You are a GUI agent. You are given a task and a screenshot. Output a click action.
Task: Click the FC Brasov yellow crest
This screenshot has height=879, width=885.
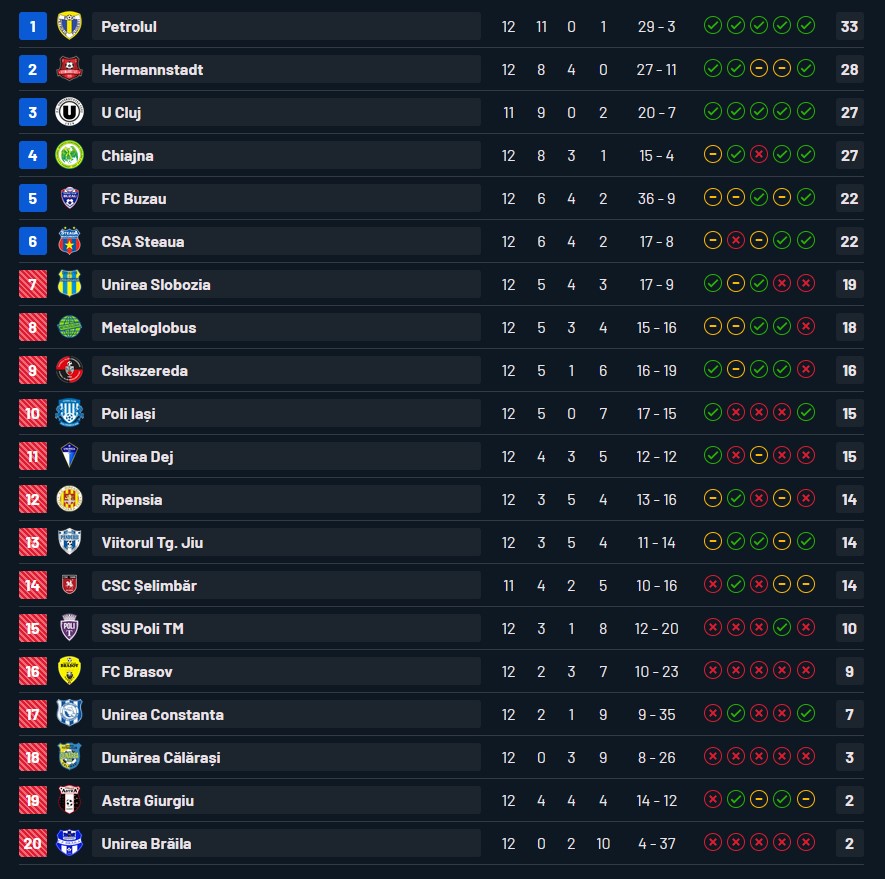coord(69,671)
